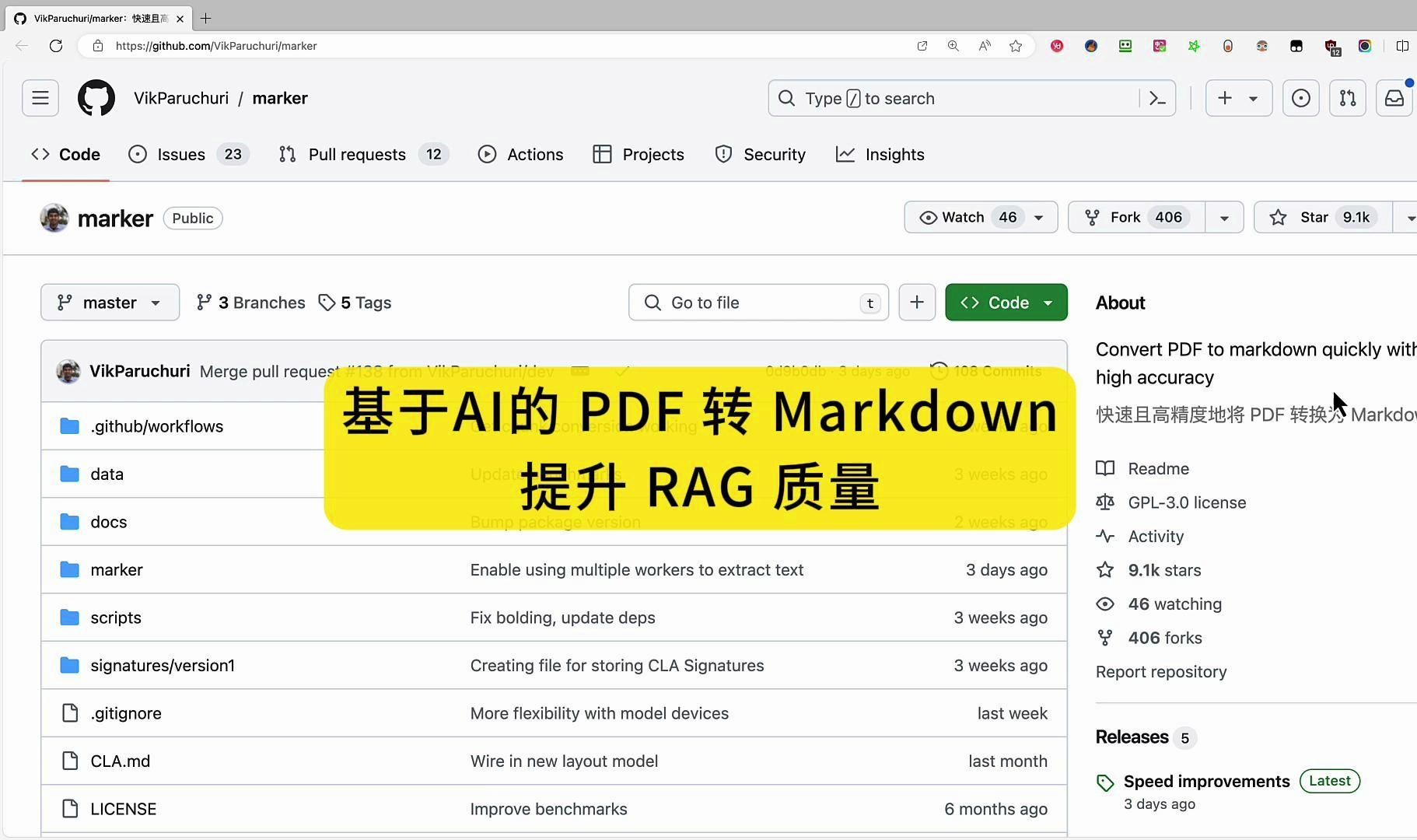Focus the Go to file search field

pos(758,302)
